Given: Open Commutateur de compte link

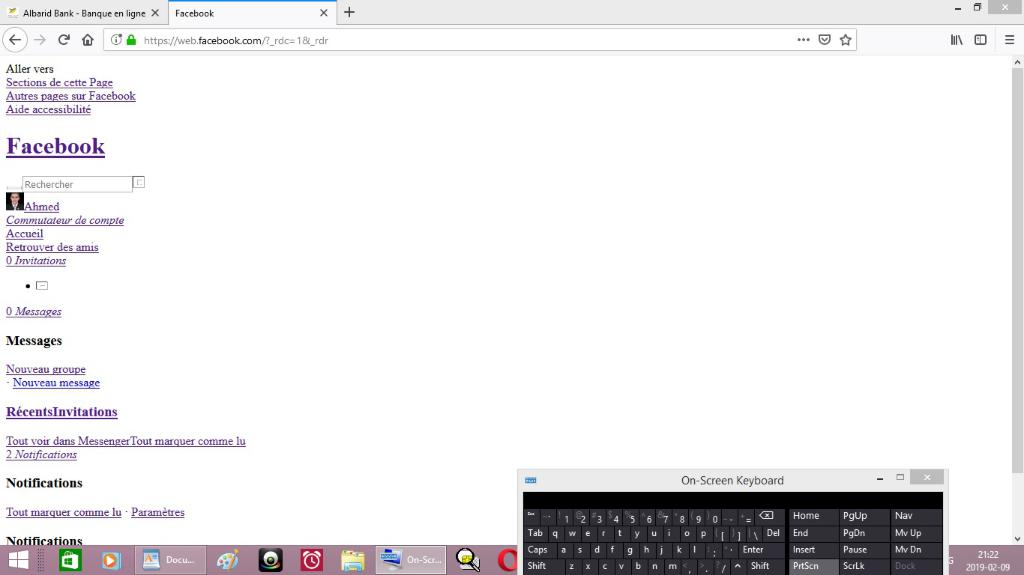Looking at the screenshot, I should 65,220.
